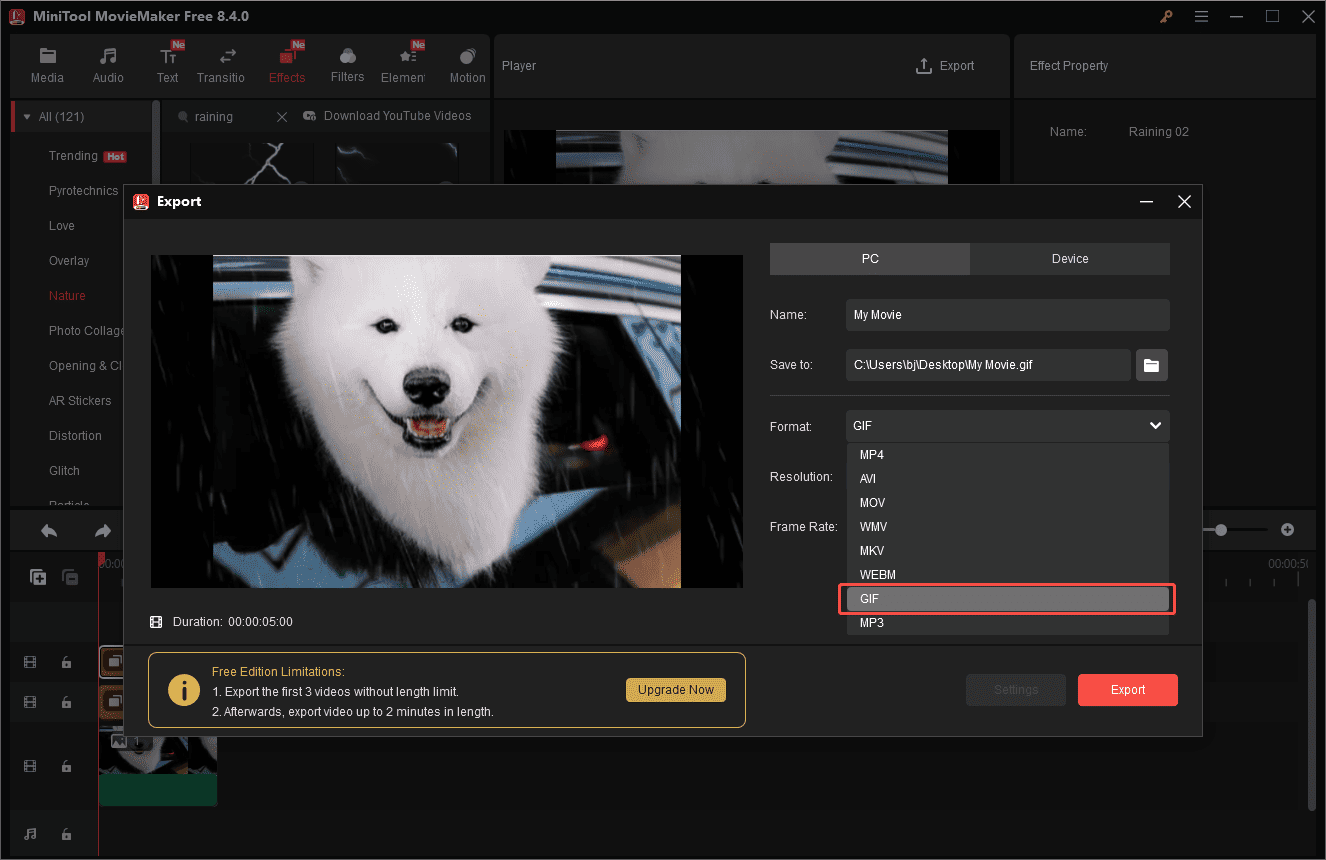Adjust the timeline zoom slider
Viewport: 1326px width, 860px height.
coord(1222,529)
